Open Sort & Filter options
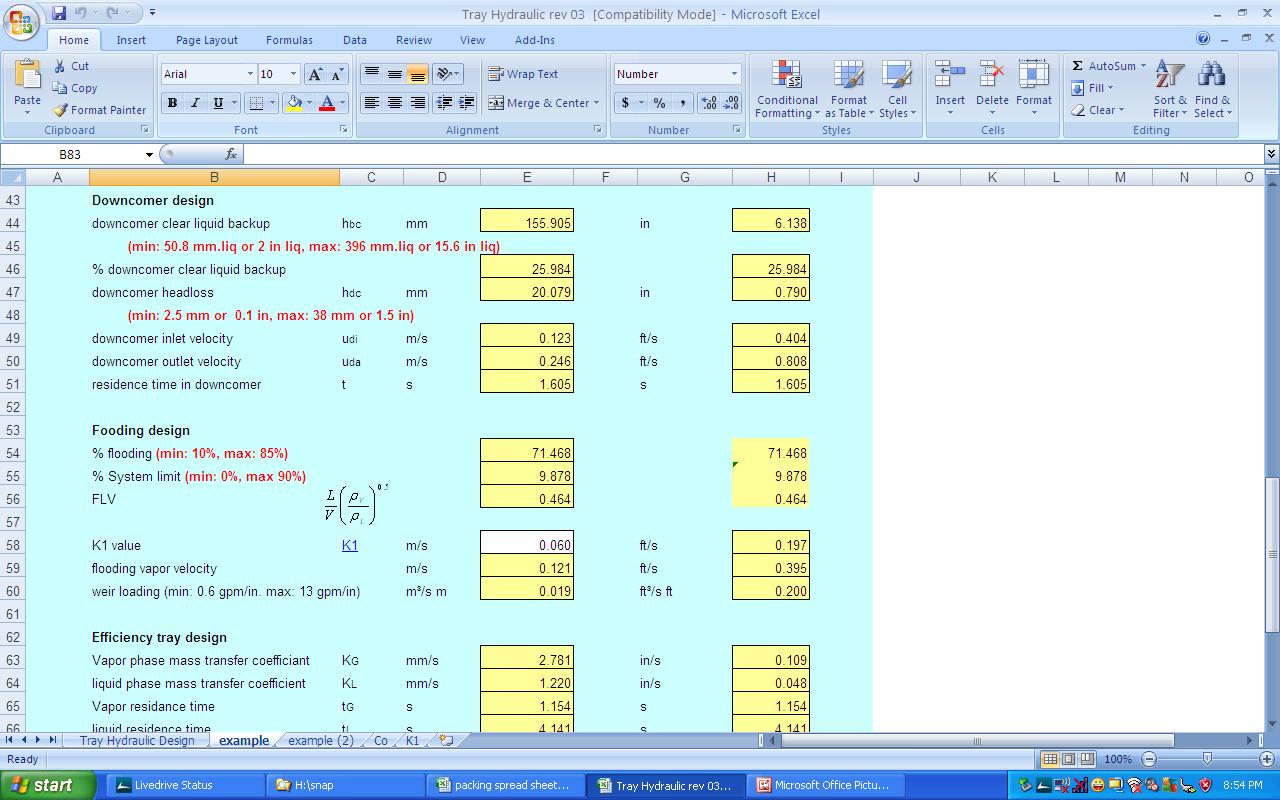 pos(1169,90)
